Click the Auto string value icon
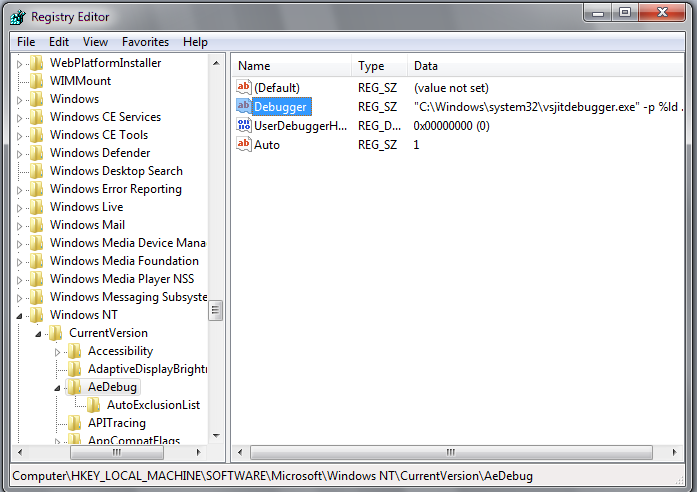This screenshot has width=697, height=492. tap(244, 144)
